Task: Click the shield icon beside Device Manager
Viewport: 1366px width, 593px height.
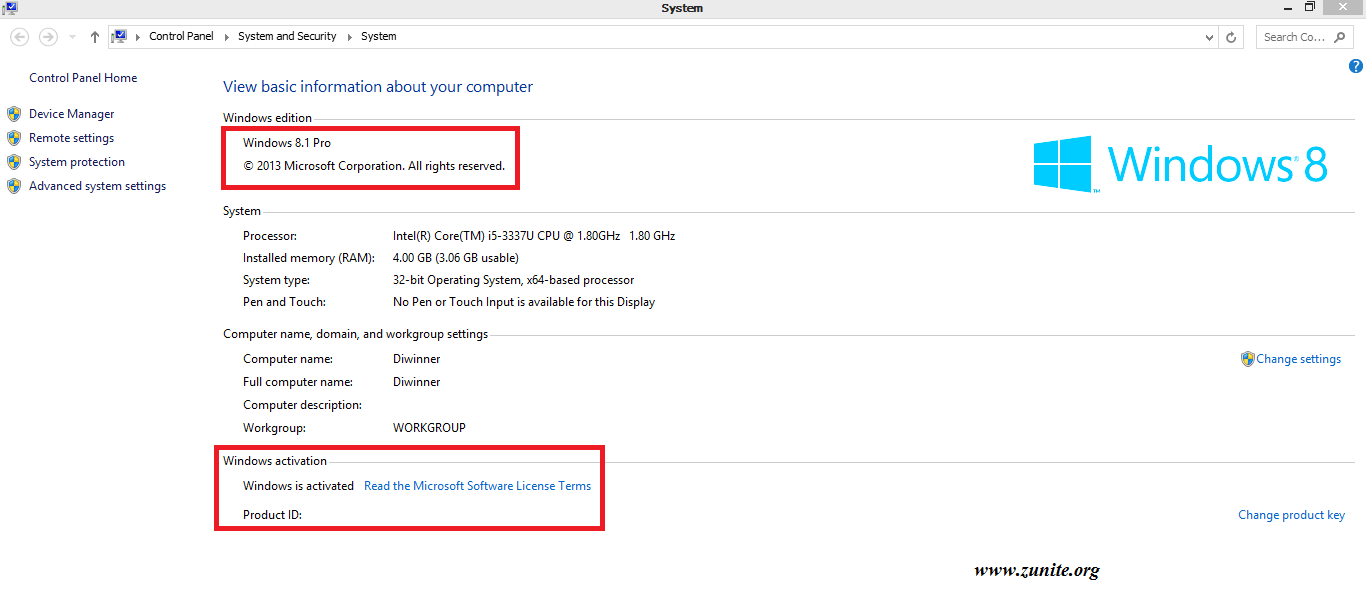Action: click(14, 114)
